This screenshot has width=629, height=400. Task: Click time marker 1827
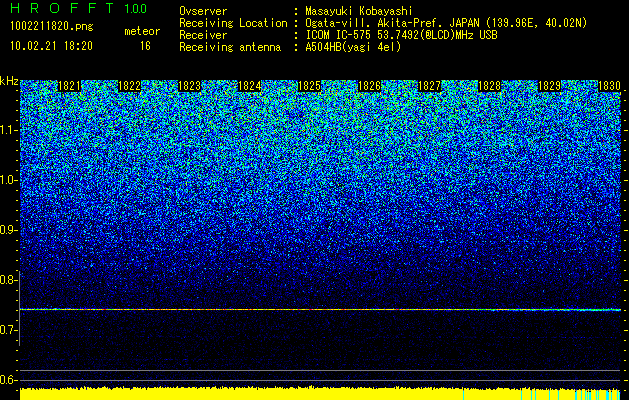pyautogui.click(x=429, y=86)
